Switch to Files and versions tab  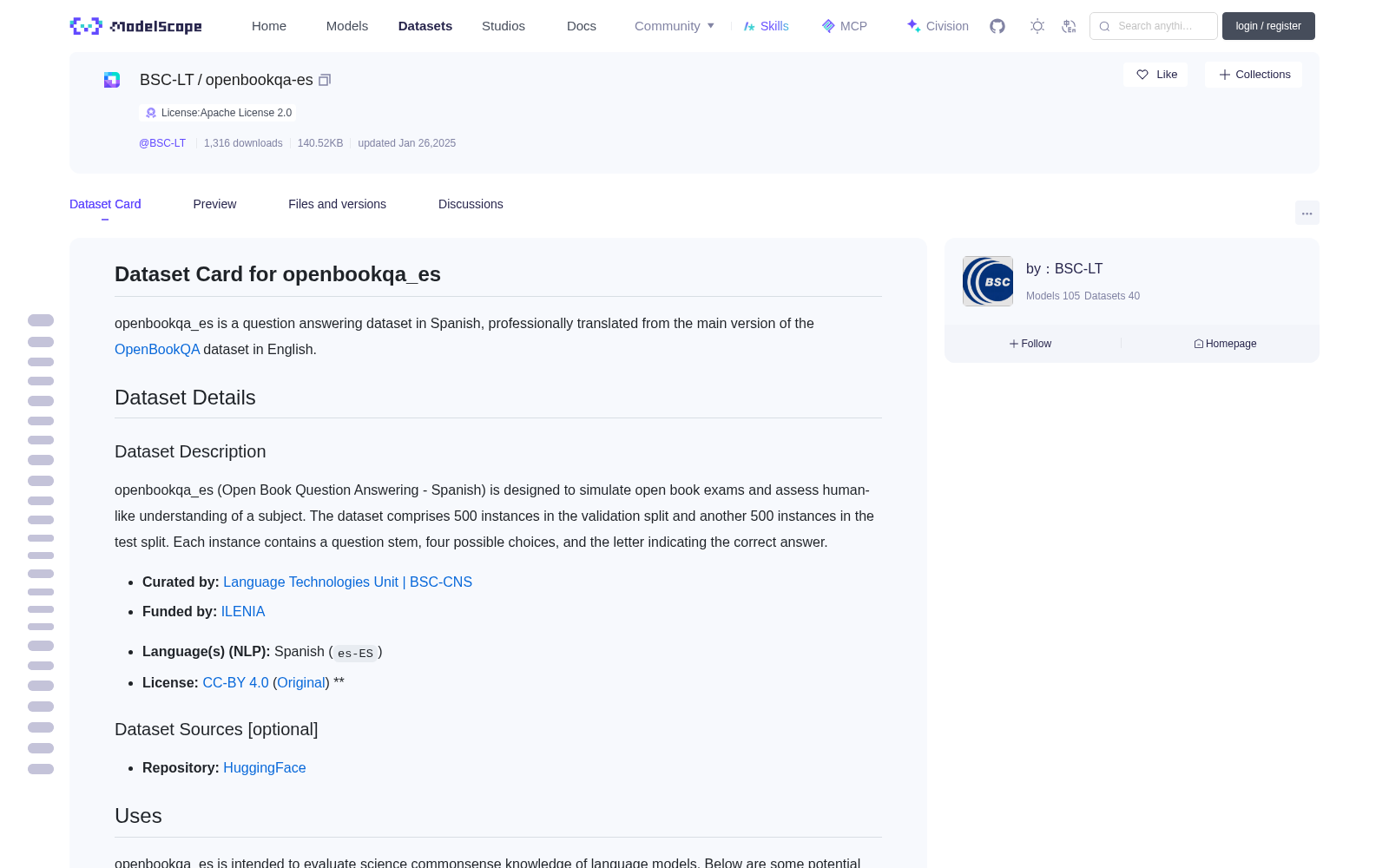coord(337,204)
